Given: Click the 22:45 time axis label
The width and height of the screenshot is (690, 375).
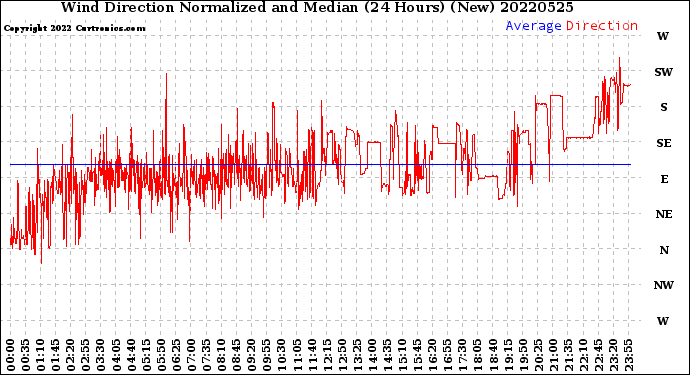Looking at the screenshot, I should click(598, 355).
